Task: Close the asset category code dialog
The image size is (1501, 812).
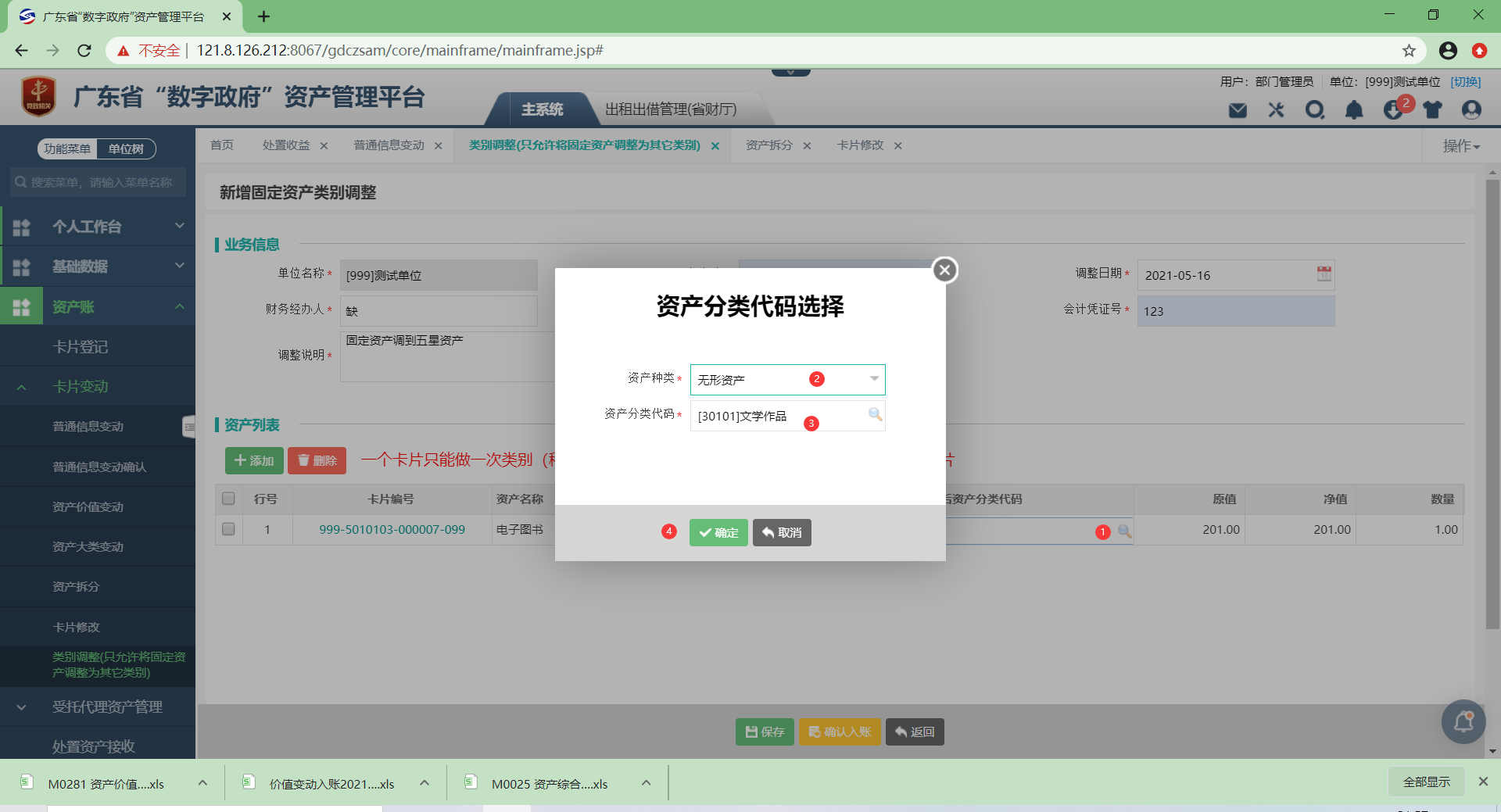Action: pos(944,270)
